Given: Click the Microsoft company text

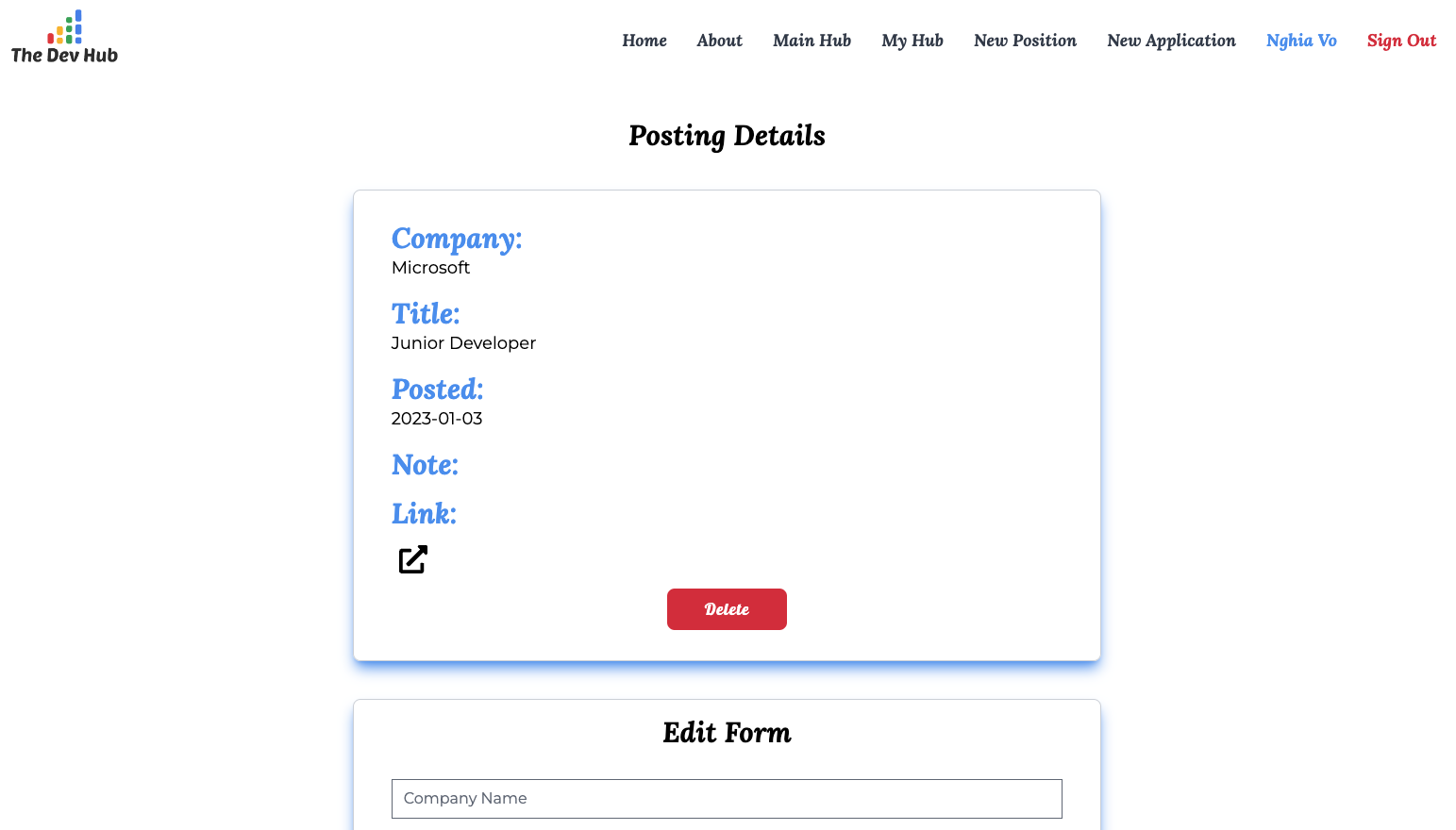Looking at the screenshot, I should (430, 267).
